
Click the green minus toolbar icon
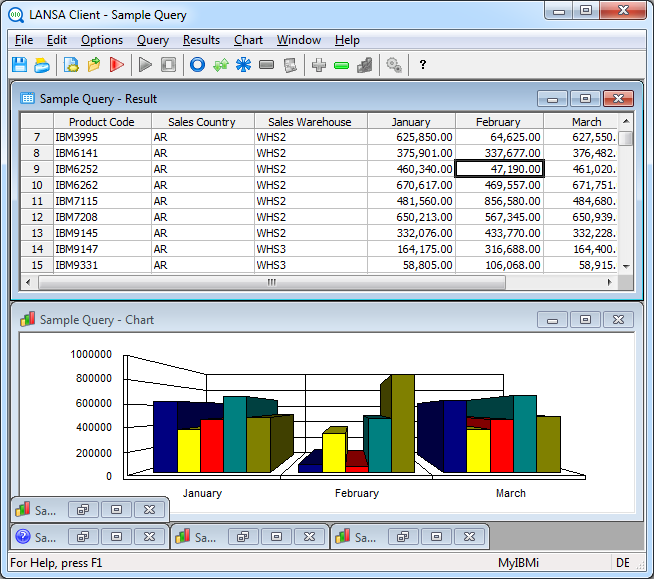[x=341, y=65]
